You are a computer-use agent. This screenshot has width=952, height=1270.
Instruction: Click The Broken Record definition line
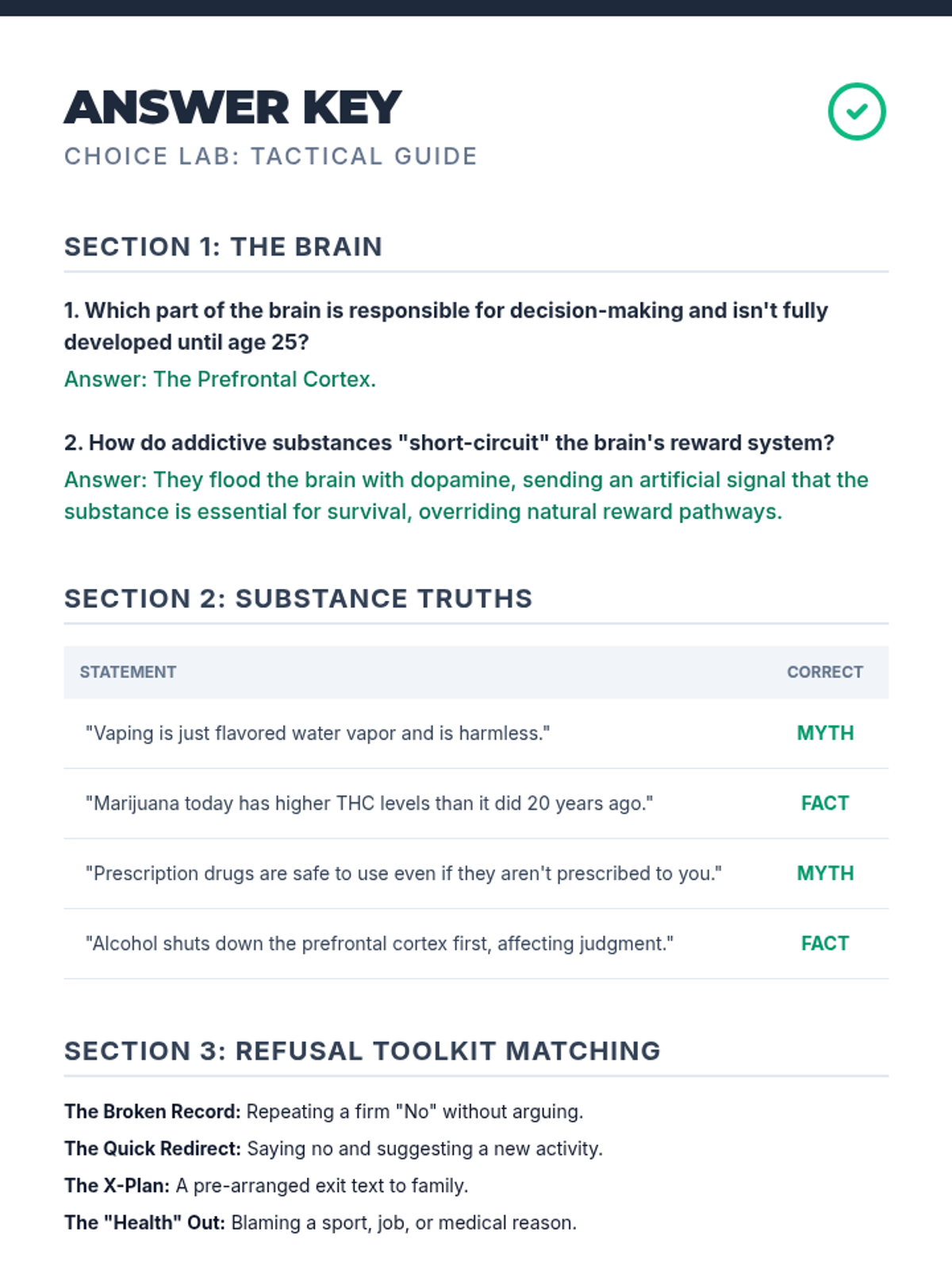click(324, 1112)
